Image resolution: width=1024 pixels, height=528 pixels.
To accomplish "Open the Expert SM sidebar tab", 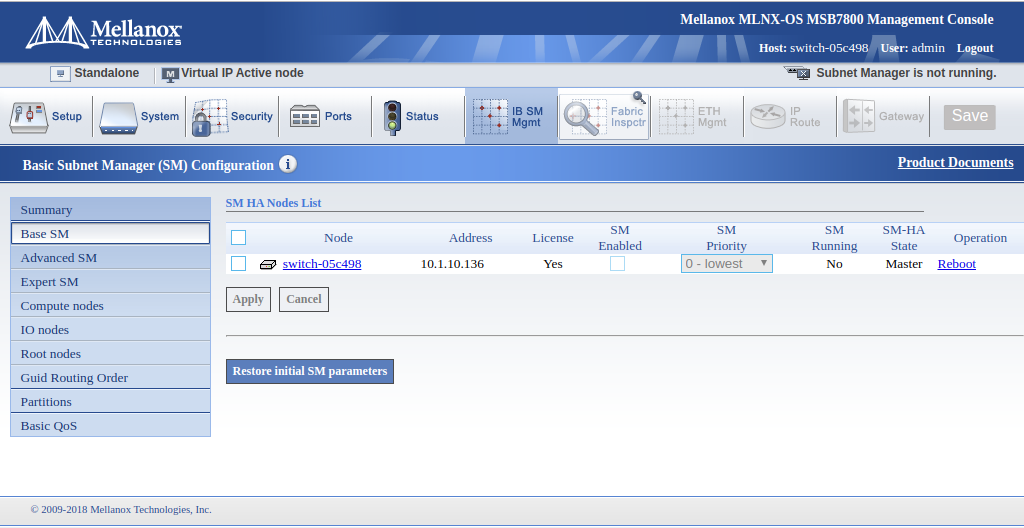I will tap(110, 282).
